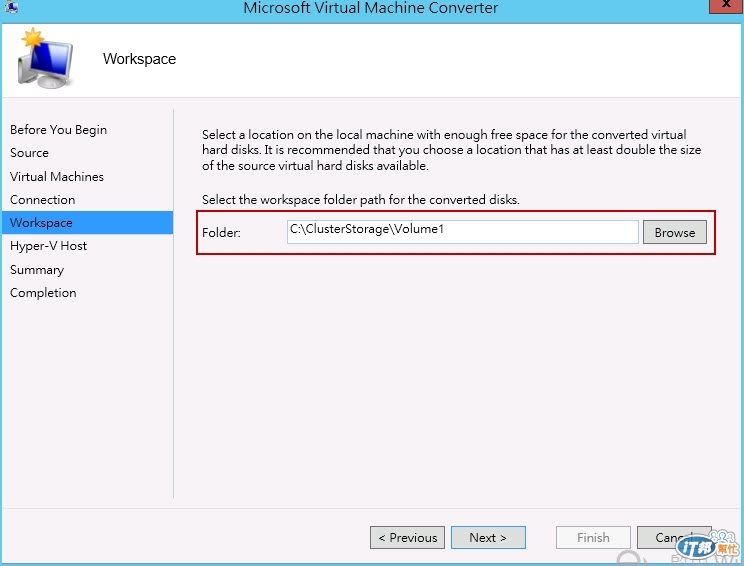This screenshot has height=566, width=744.
Task: Return to the Previous wizard page
Action: (407, 538)
